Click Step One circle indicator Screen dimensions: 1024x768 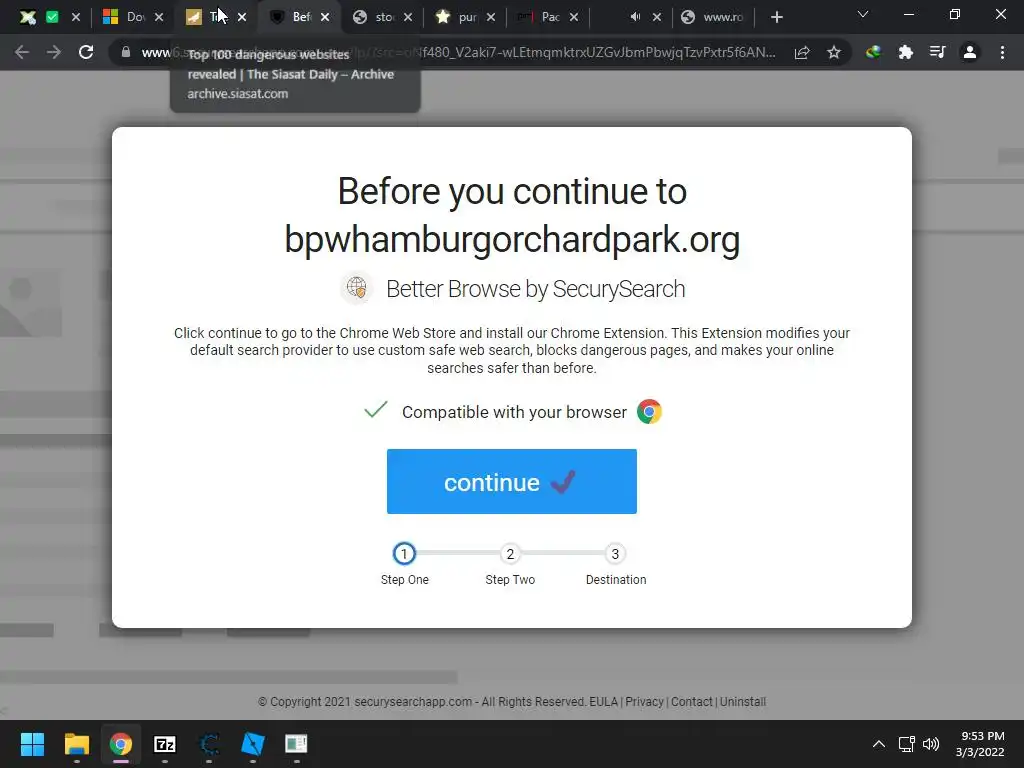(x=404, y=554)
